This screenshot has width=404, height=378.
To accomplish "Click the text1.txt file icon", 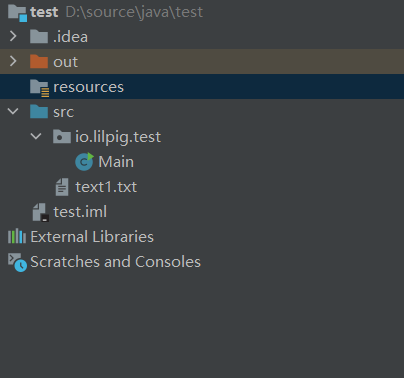I will (62, 187).
